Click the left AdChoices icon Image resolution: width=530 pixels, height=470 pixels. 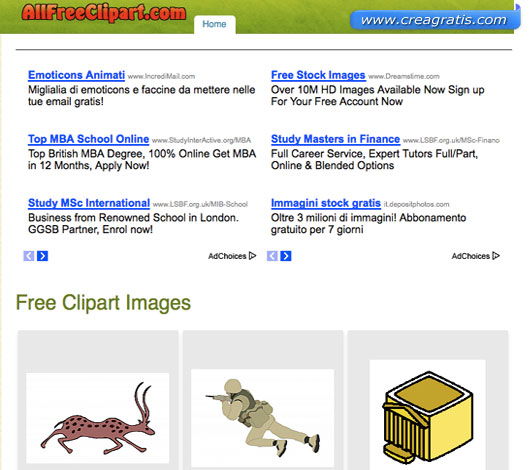(252, 256)
